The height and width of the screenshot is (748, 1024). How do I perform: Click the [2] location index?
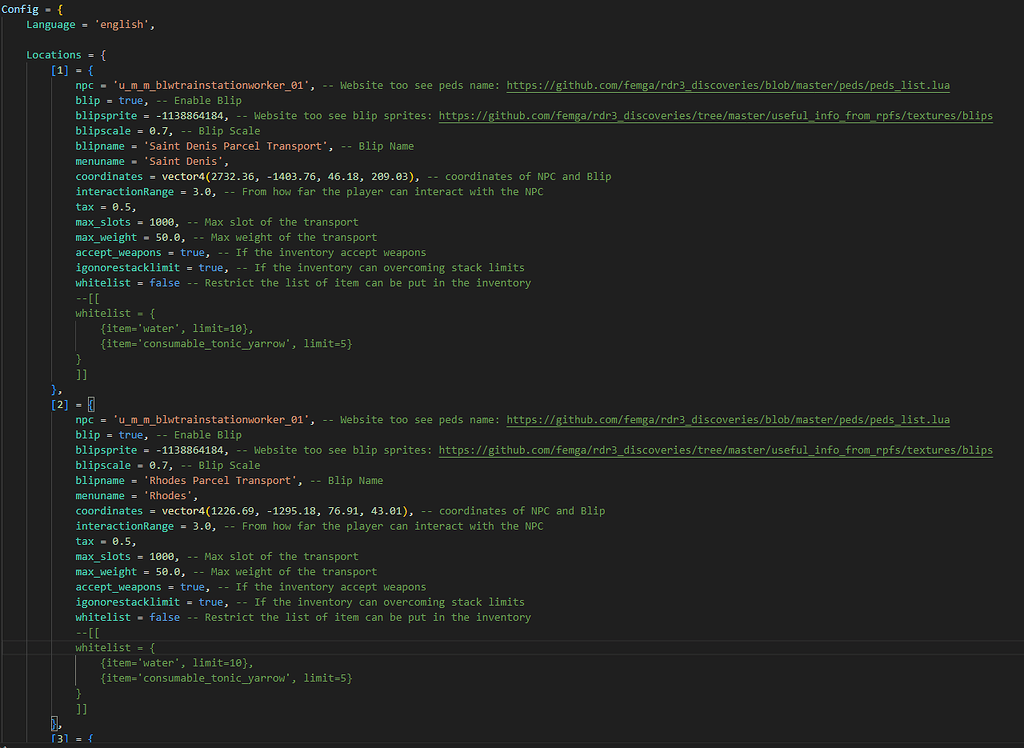tap(60, 404)
